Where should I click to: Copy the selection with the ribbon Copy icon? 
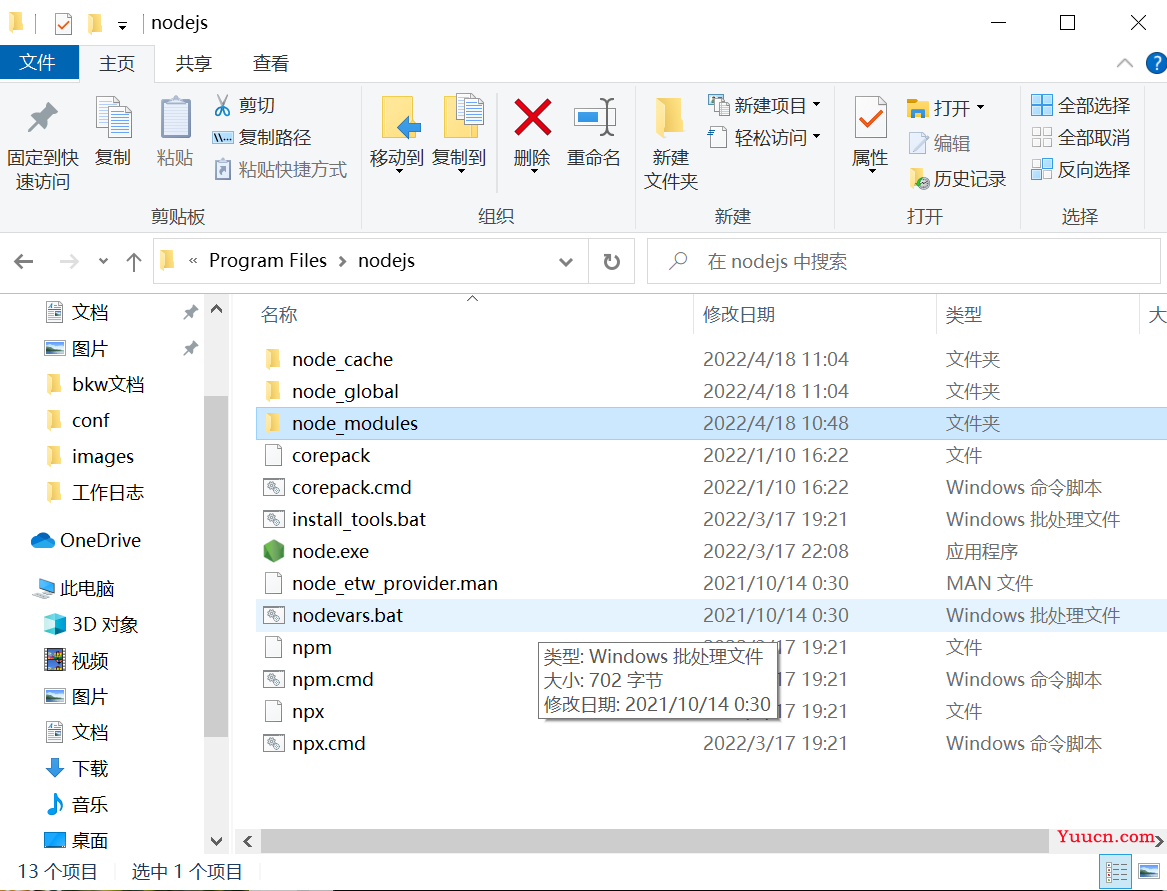tap(113, 131)
